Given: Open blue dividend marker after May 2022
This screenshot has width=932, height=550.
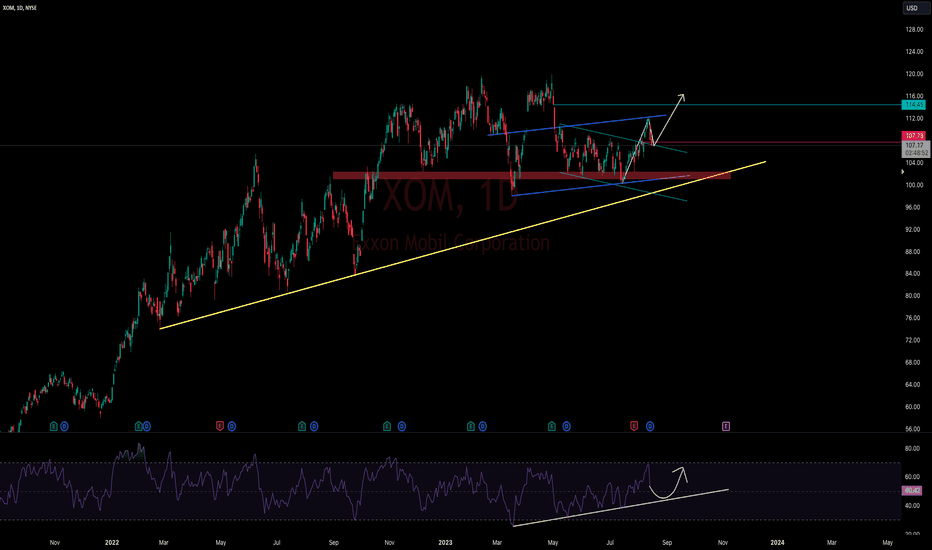Looking at the screenshot, I should pyautogui.click(x=232, y=426).
